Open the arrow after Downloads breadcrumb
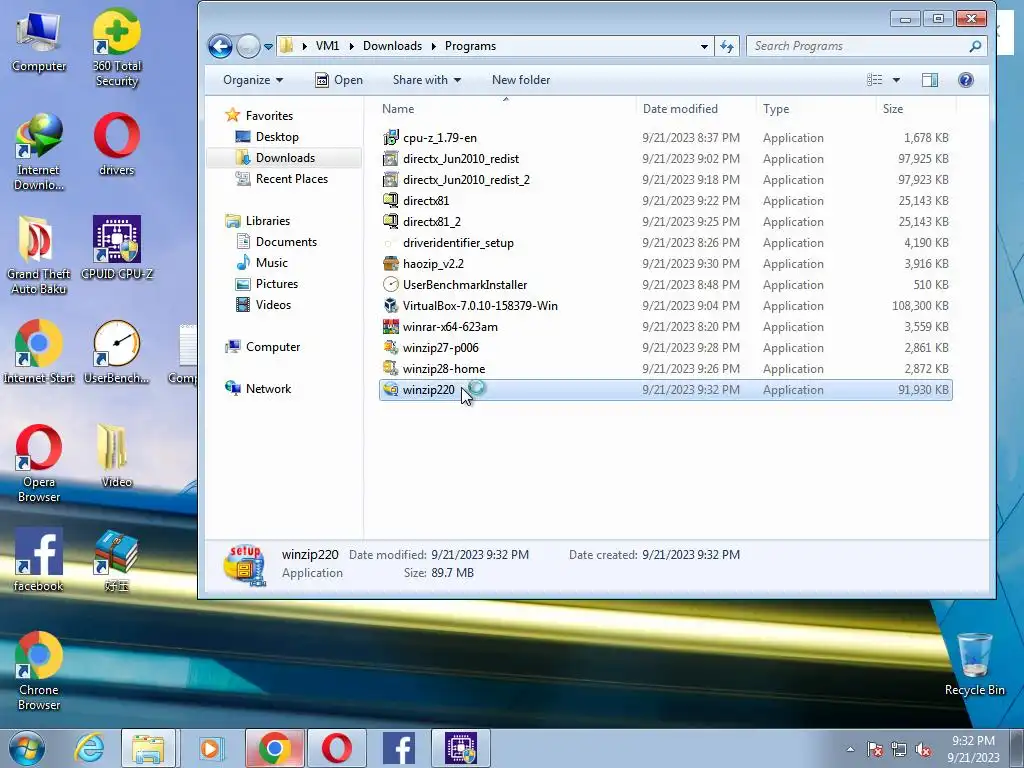This screenshot has height=768, width=1024. click(x=434, y=46)
